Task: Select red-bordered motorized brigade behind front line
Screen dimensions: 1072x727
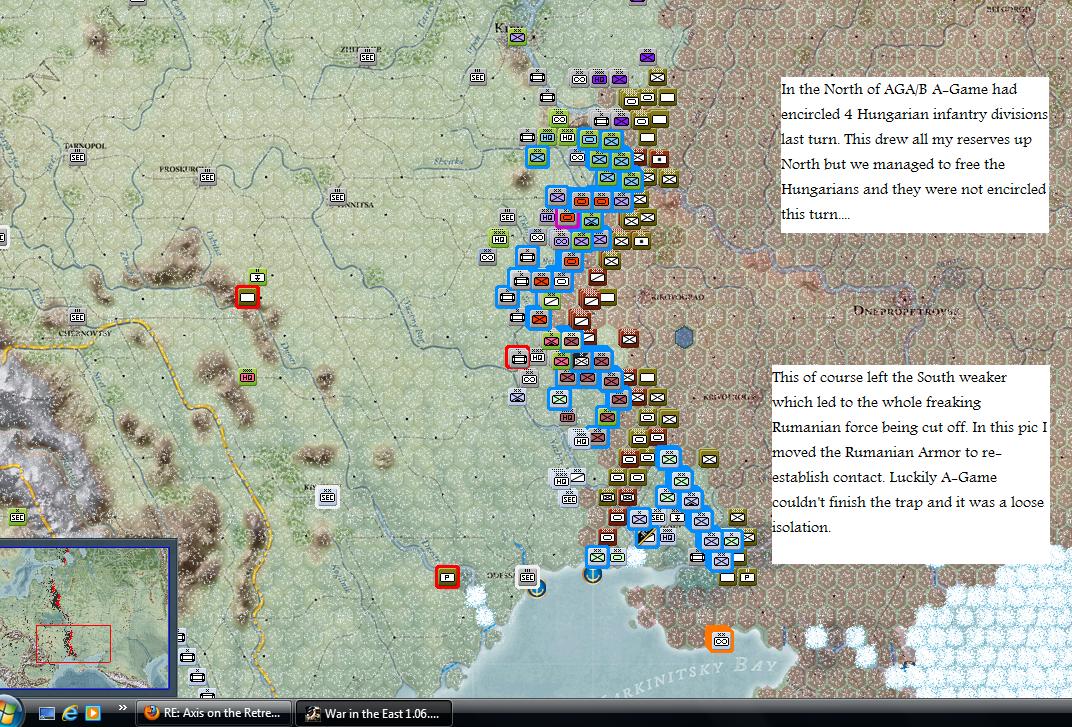Action: coord(518,357)
